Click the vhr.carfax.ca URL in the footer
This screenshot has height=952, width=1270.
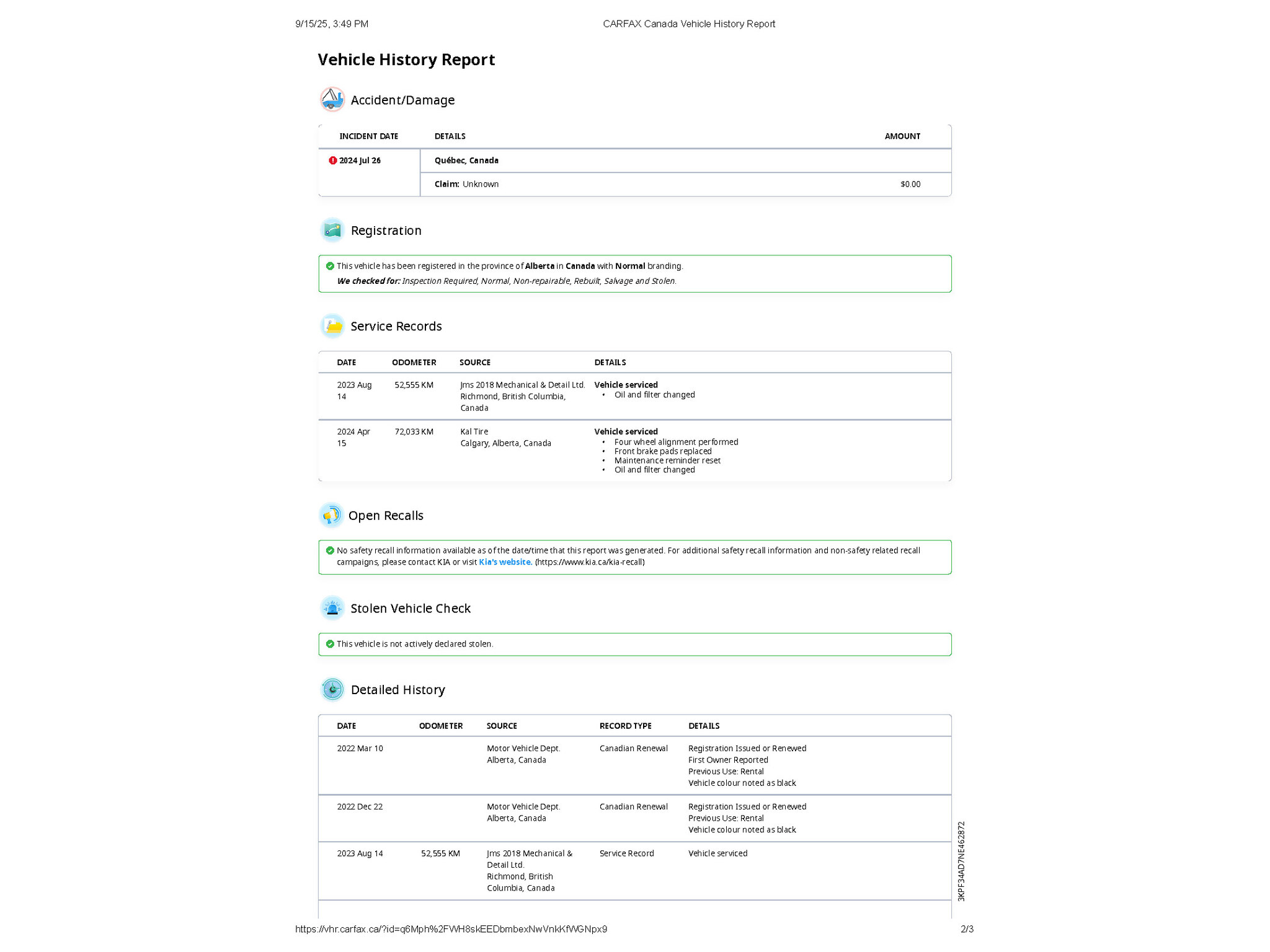pos(451,929)
